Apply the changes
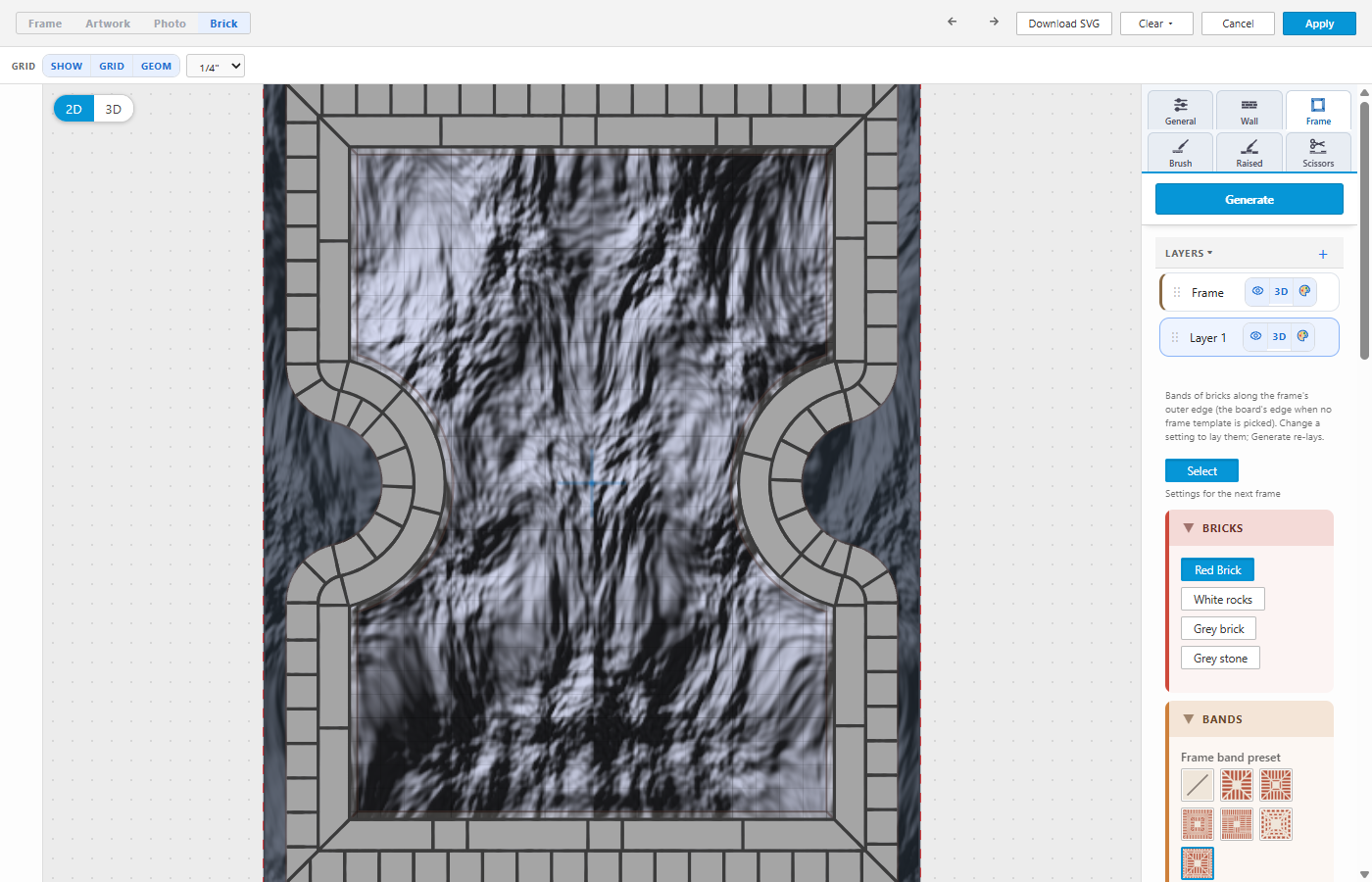Viewport: 1372px width, 882px height. (x=1319, y=24)
